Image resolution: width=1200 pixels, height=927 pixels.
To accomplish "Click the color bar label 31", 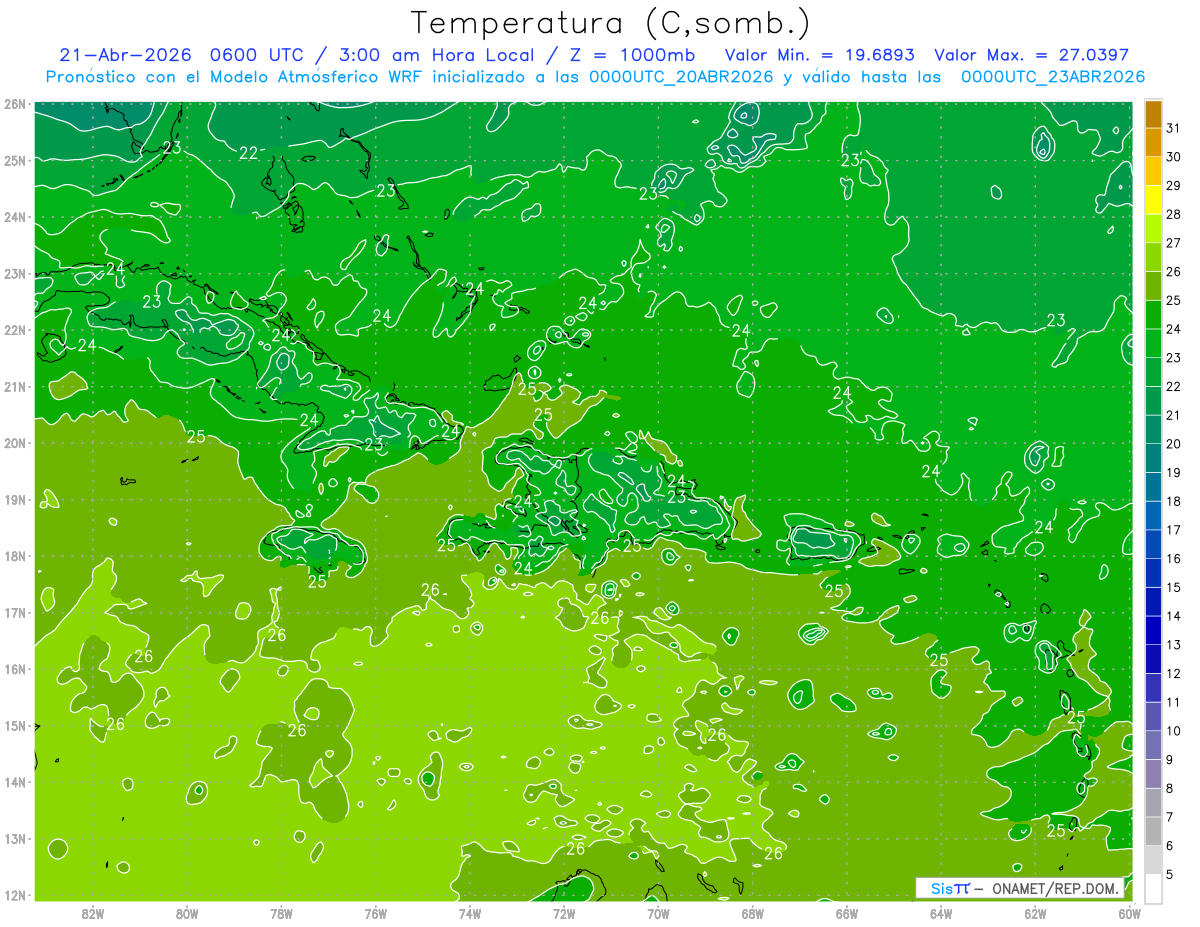I will click(1173, 129).
